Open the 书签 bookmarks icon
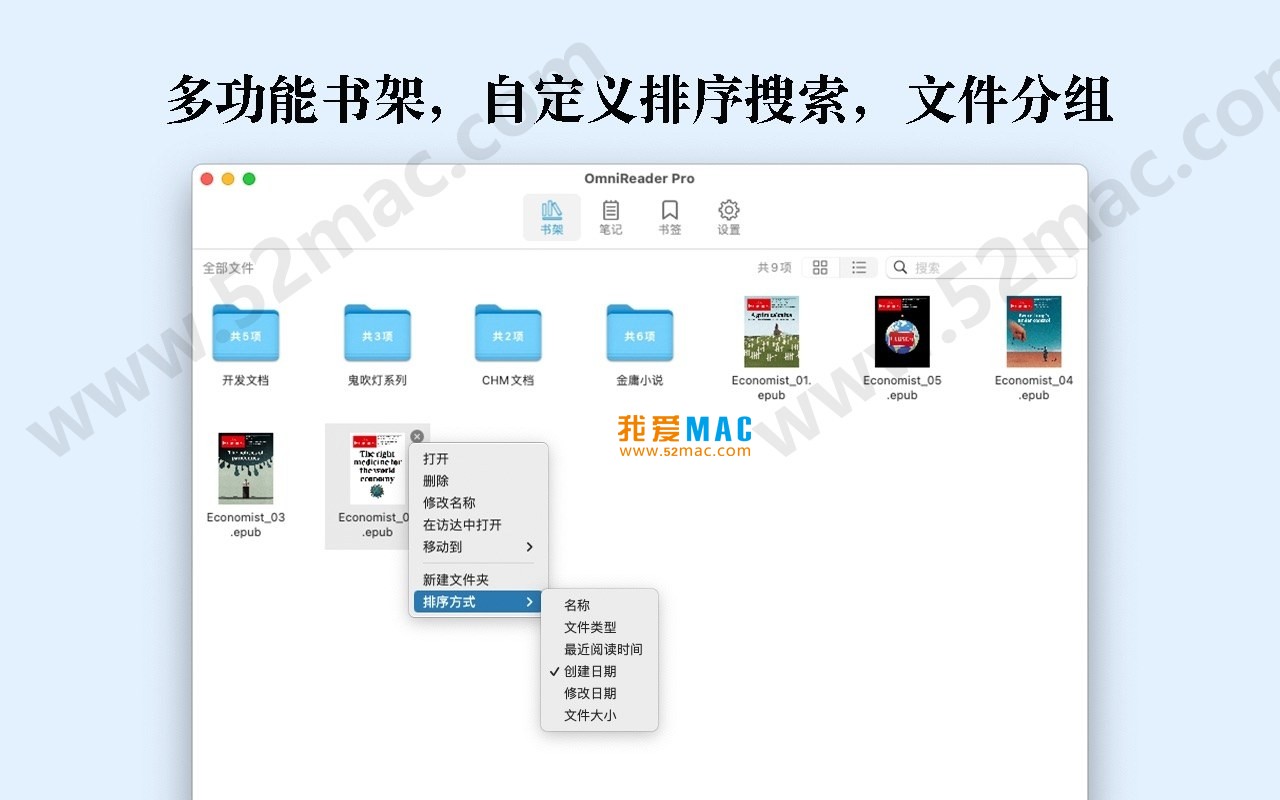 click(x=669, y=215)
